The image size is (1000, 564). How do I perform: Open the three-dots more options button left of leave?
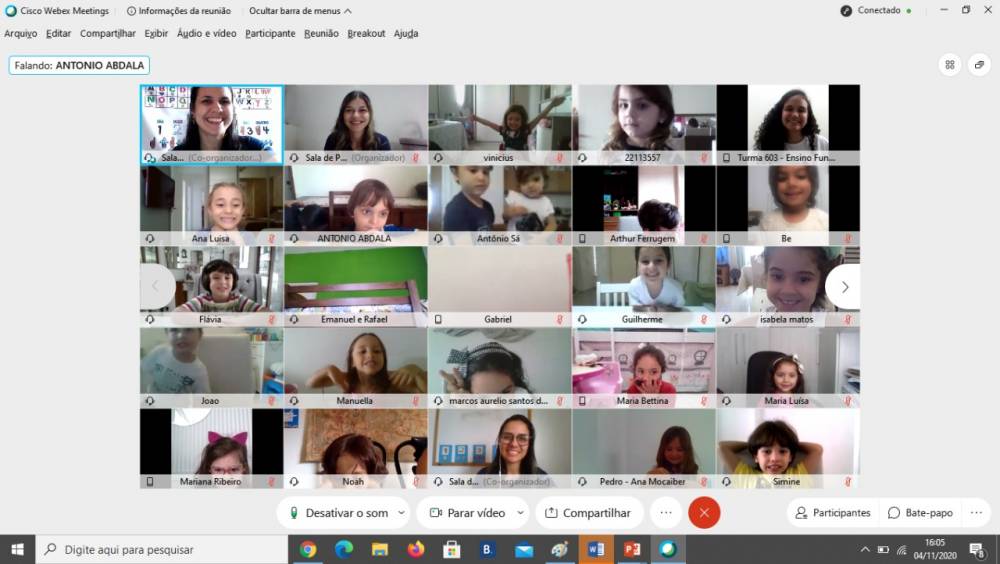point(666,513)
